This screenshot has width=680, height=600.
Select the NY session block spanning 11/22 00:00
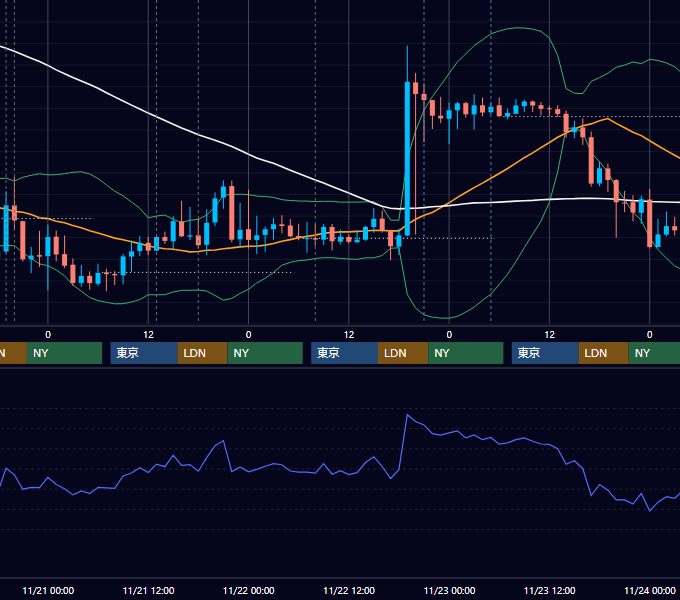(x=265, y=353)
